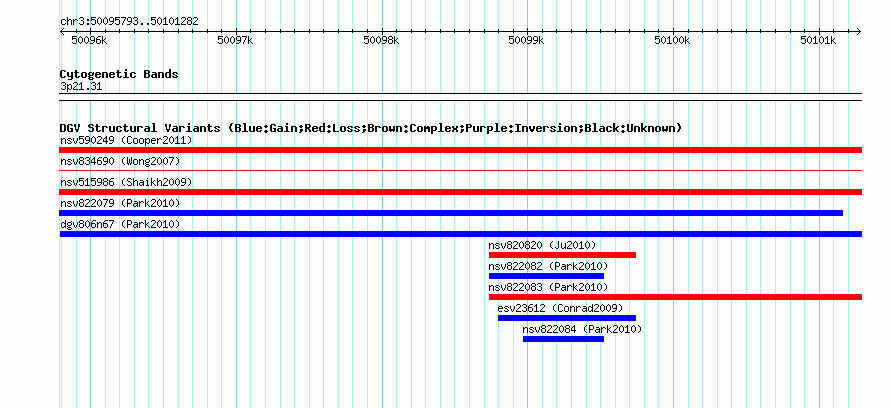
Task: Click the 50098k ruler tick label
Action: [381, 40]
